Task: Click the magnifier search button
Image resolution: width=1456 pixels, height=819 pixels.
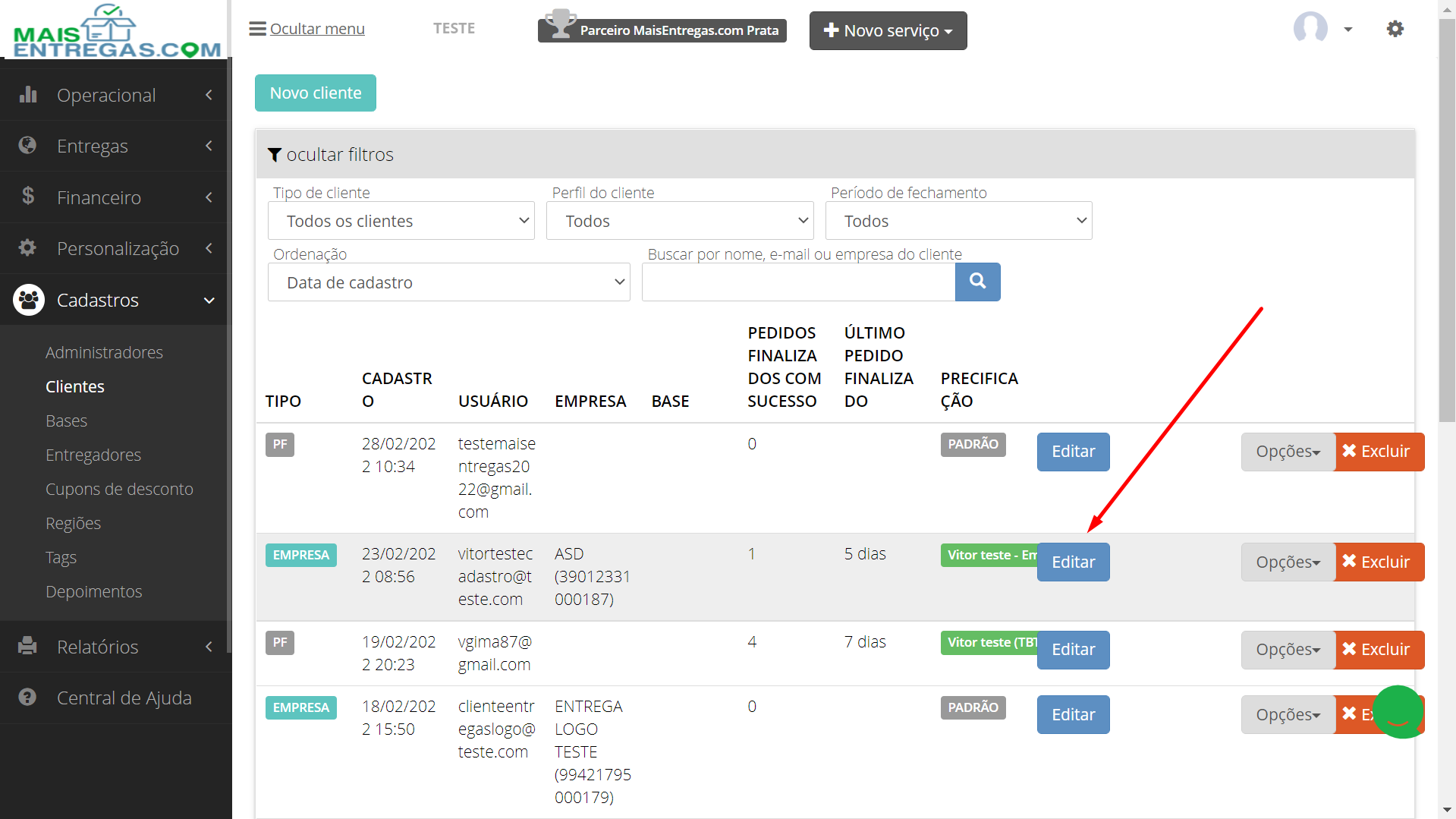Action: pos(977,282)
